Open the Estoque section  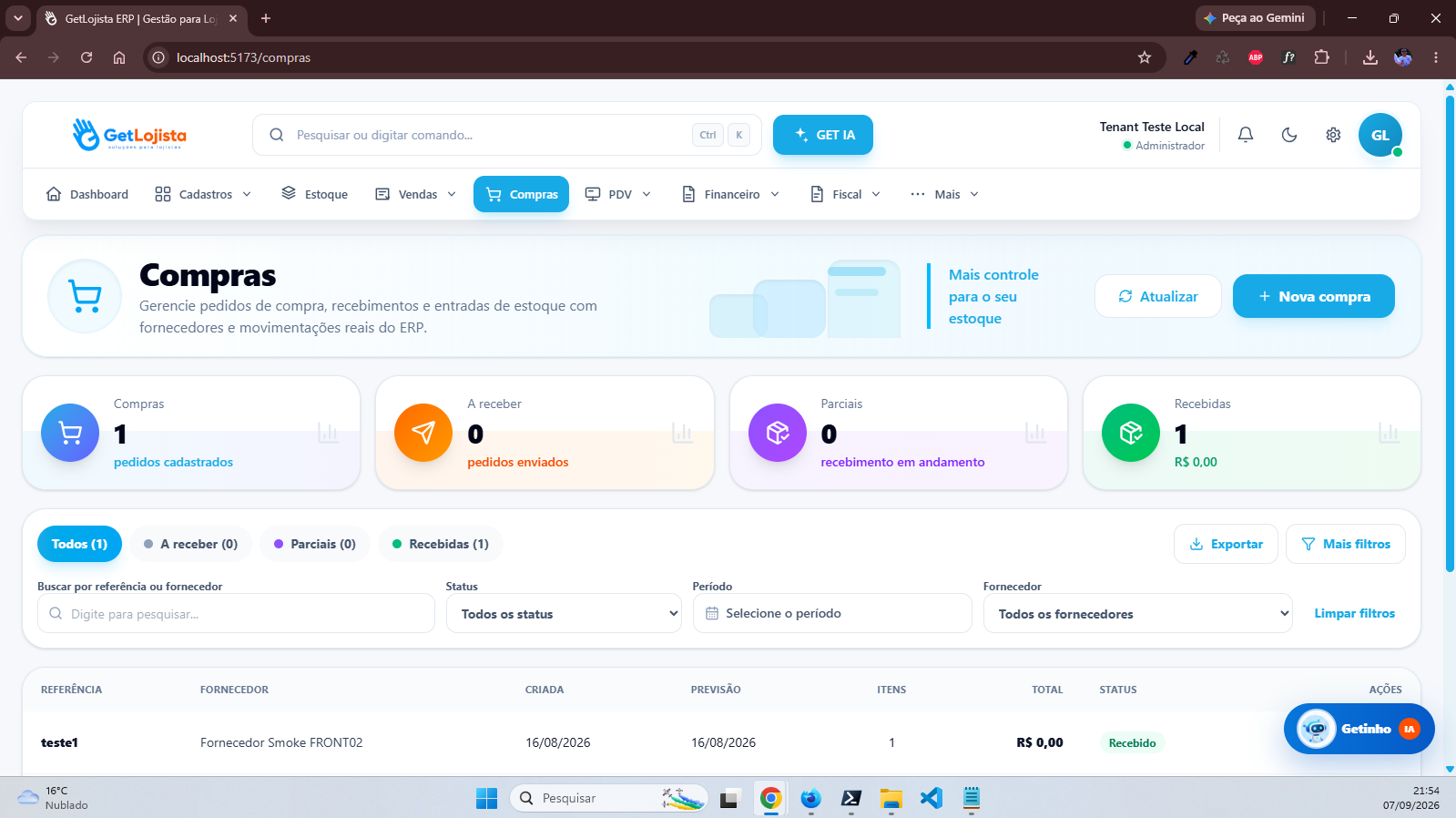point(315,194)
